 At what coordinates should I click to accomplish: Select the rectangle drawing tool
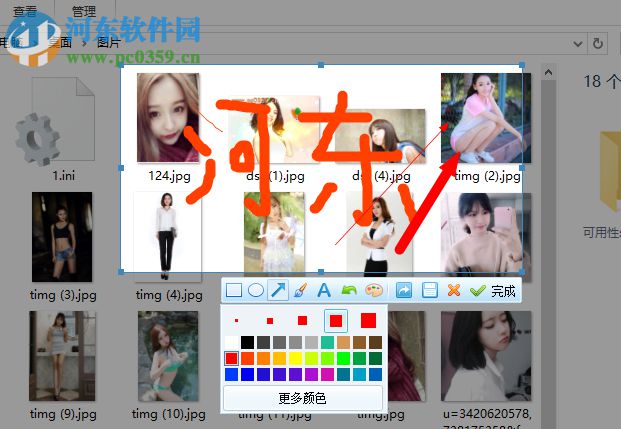234,290
